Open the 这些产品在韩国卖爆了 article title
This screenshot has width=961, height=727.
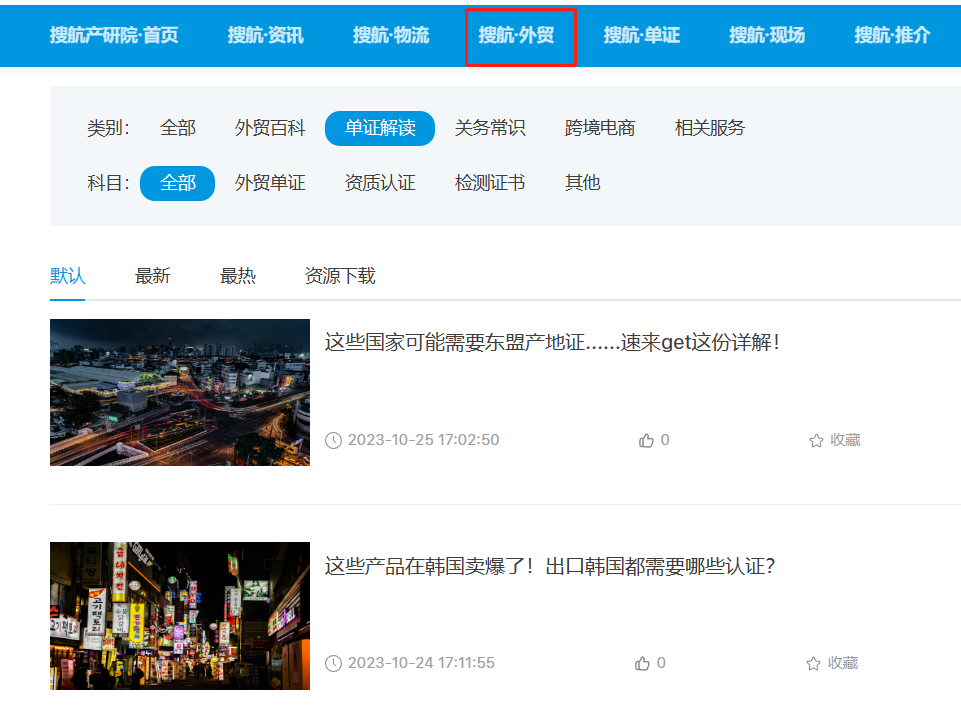[549, 566]
